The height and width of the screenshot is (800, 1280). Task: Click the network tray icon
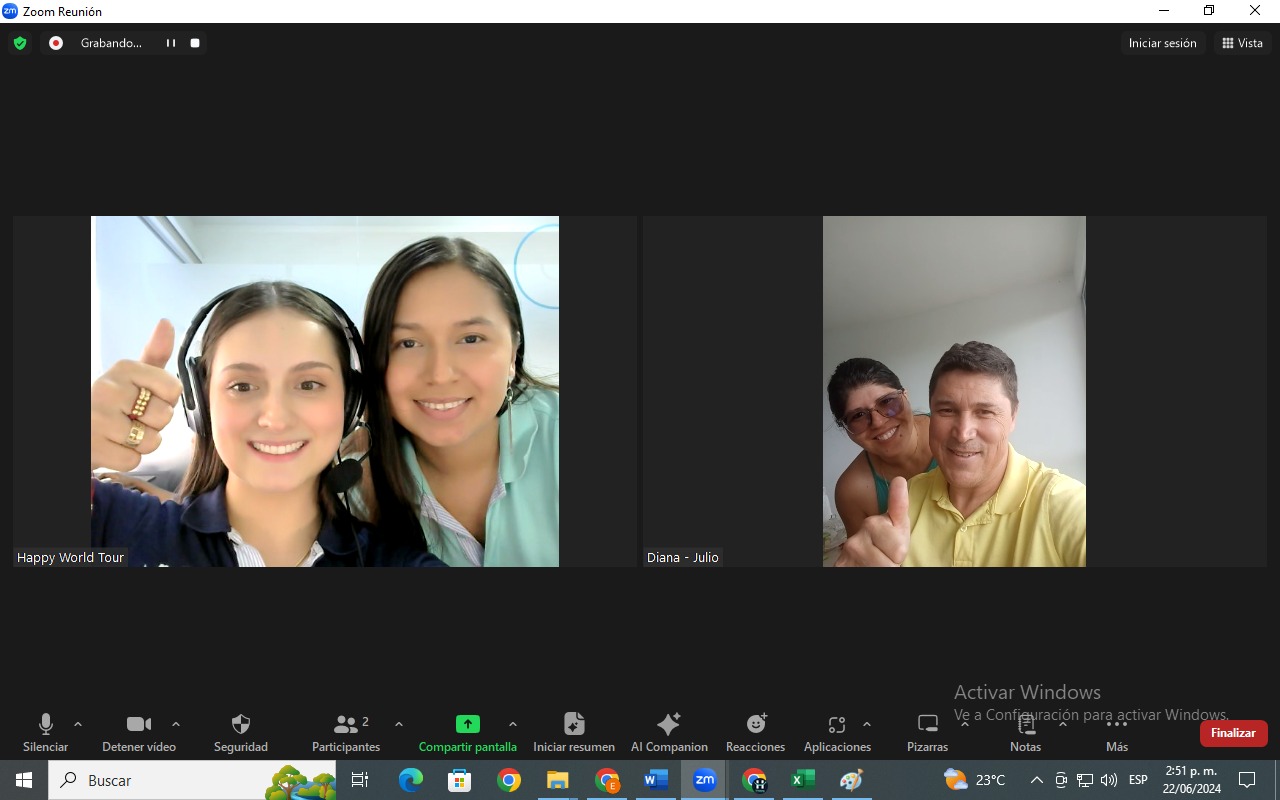coord(1085,780)
